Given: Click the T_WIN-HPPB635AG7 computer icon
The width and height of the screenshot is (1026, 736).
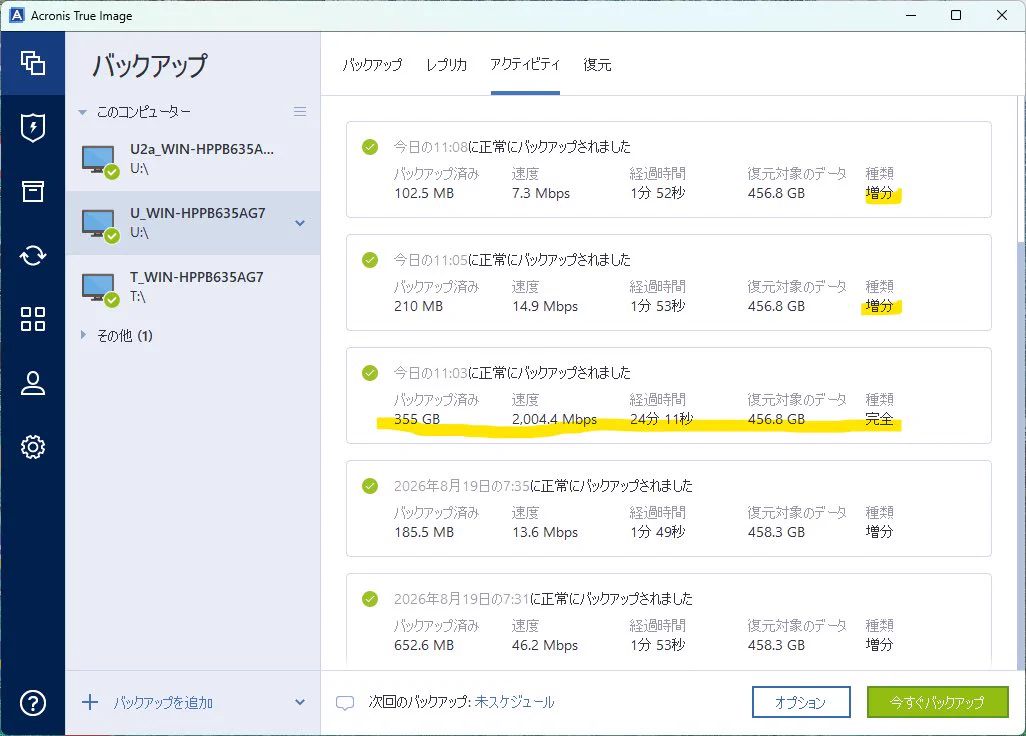Looking at the screenshot, I should click(100, 289).
